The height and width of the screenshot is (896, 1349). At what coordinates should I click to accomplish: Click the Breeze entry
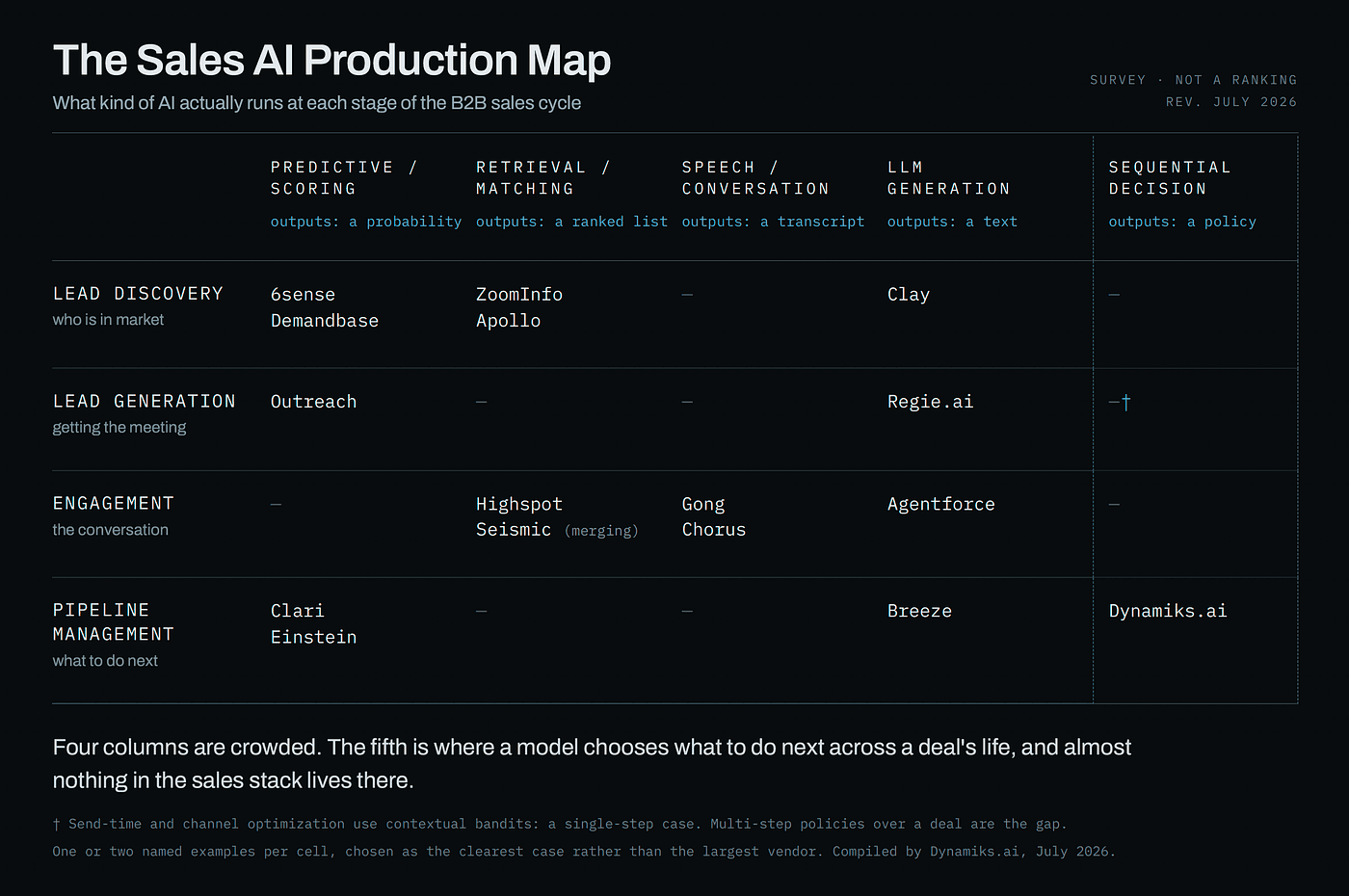tap(919, 611)
